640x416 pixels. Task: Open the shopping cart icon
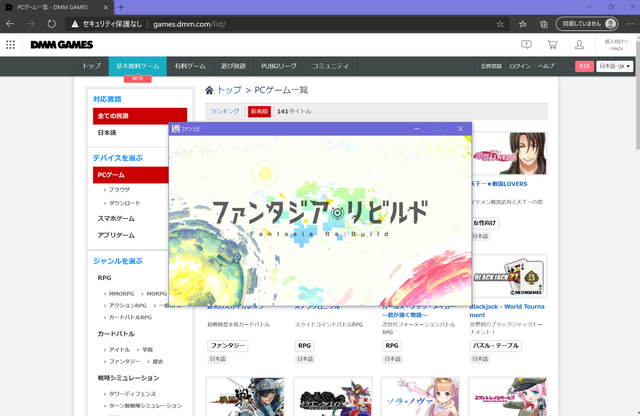coord(552,44)
